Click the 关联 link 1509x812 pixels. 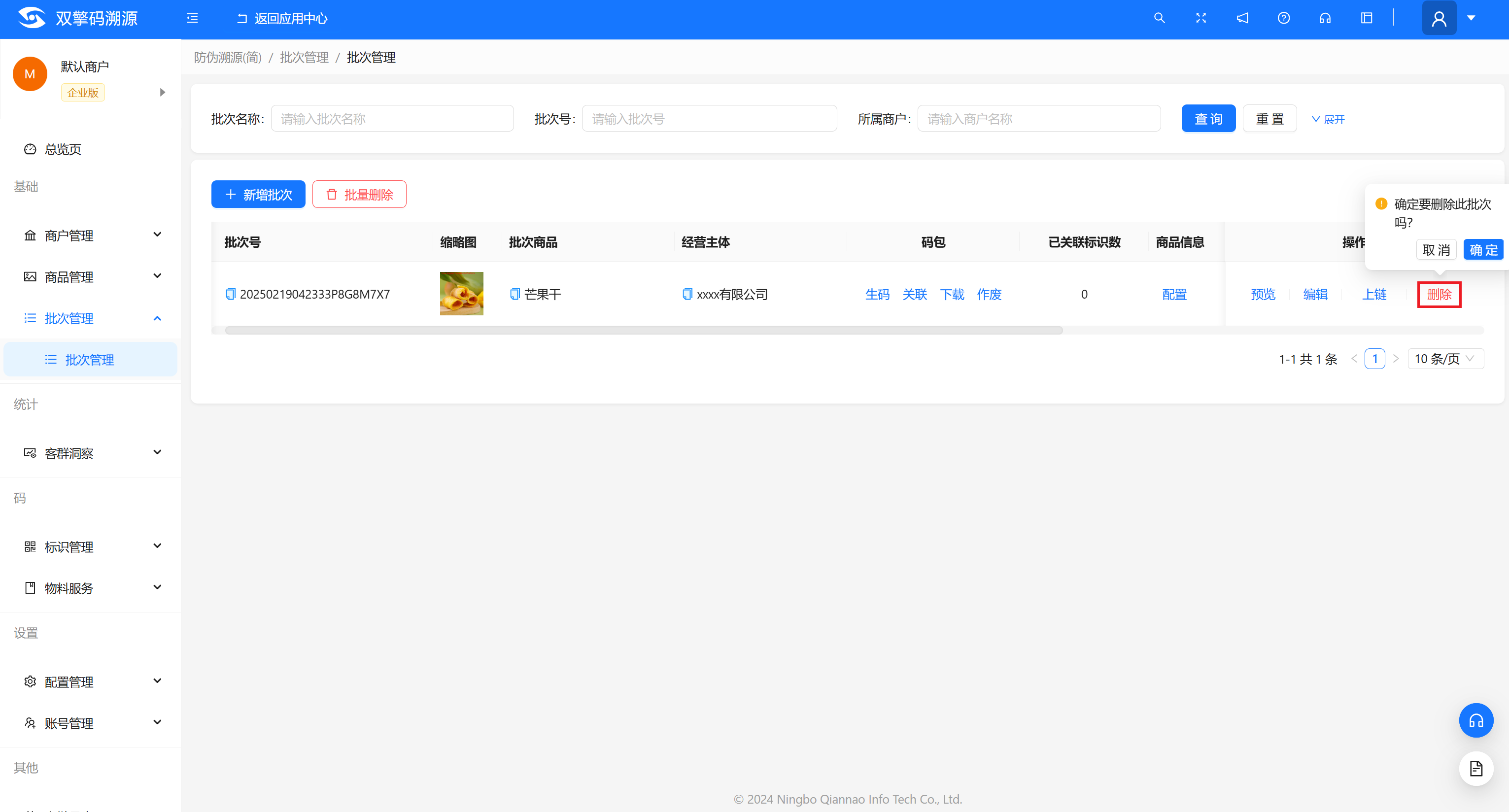[915, 294]
